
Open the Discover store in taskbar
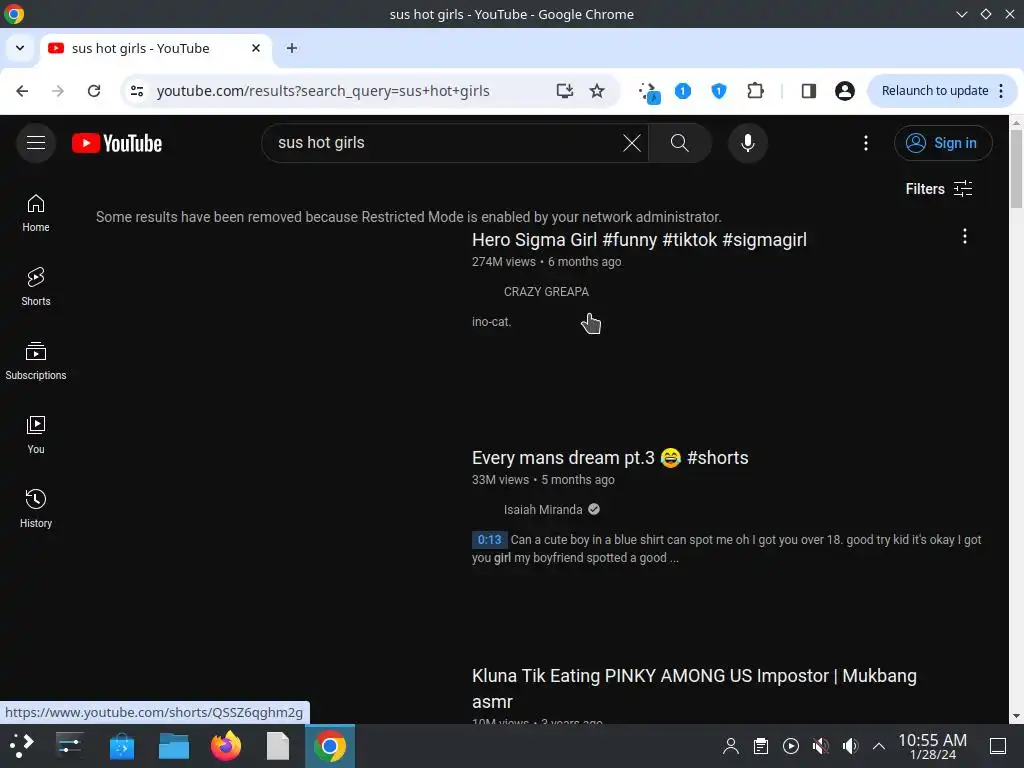tap(121, 746)
